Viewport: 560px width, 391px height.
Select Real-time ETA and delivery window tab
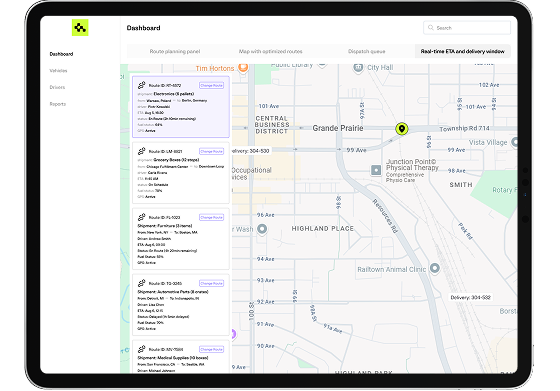point(462,51)
